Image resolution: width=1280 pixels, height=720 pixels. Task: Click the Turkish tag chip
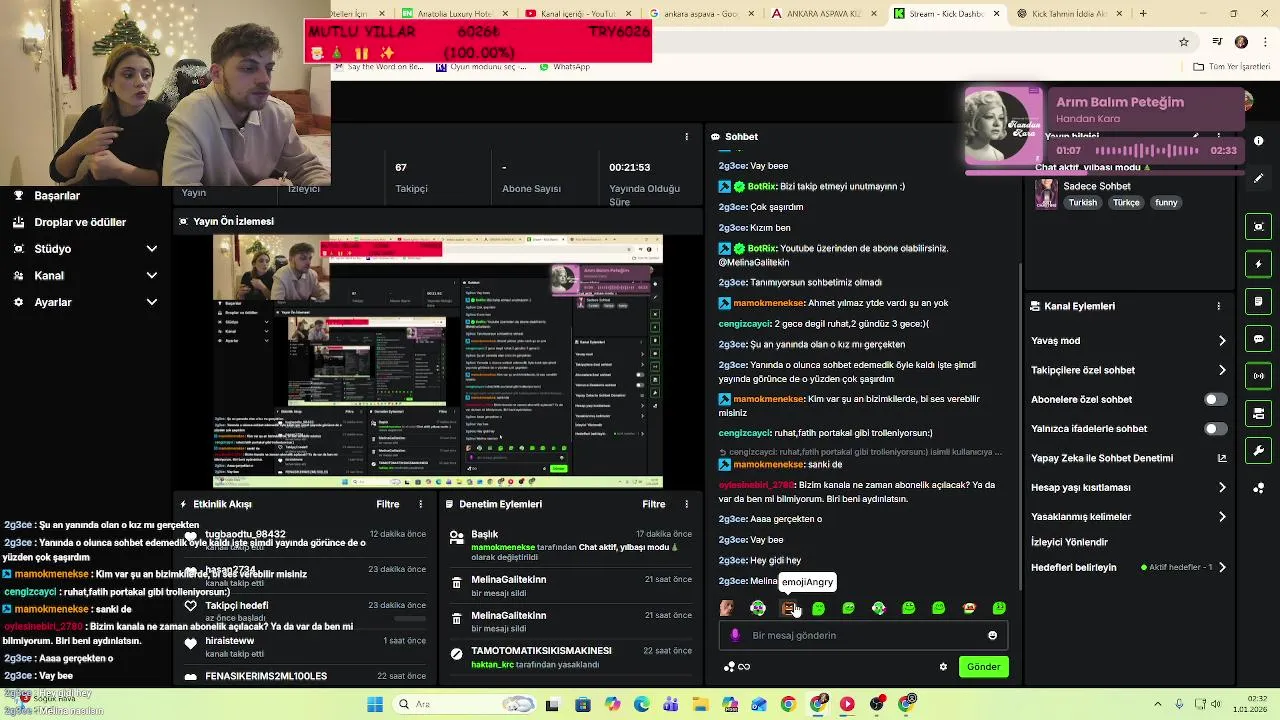[x=1082, y=202]
